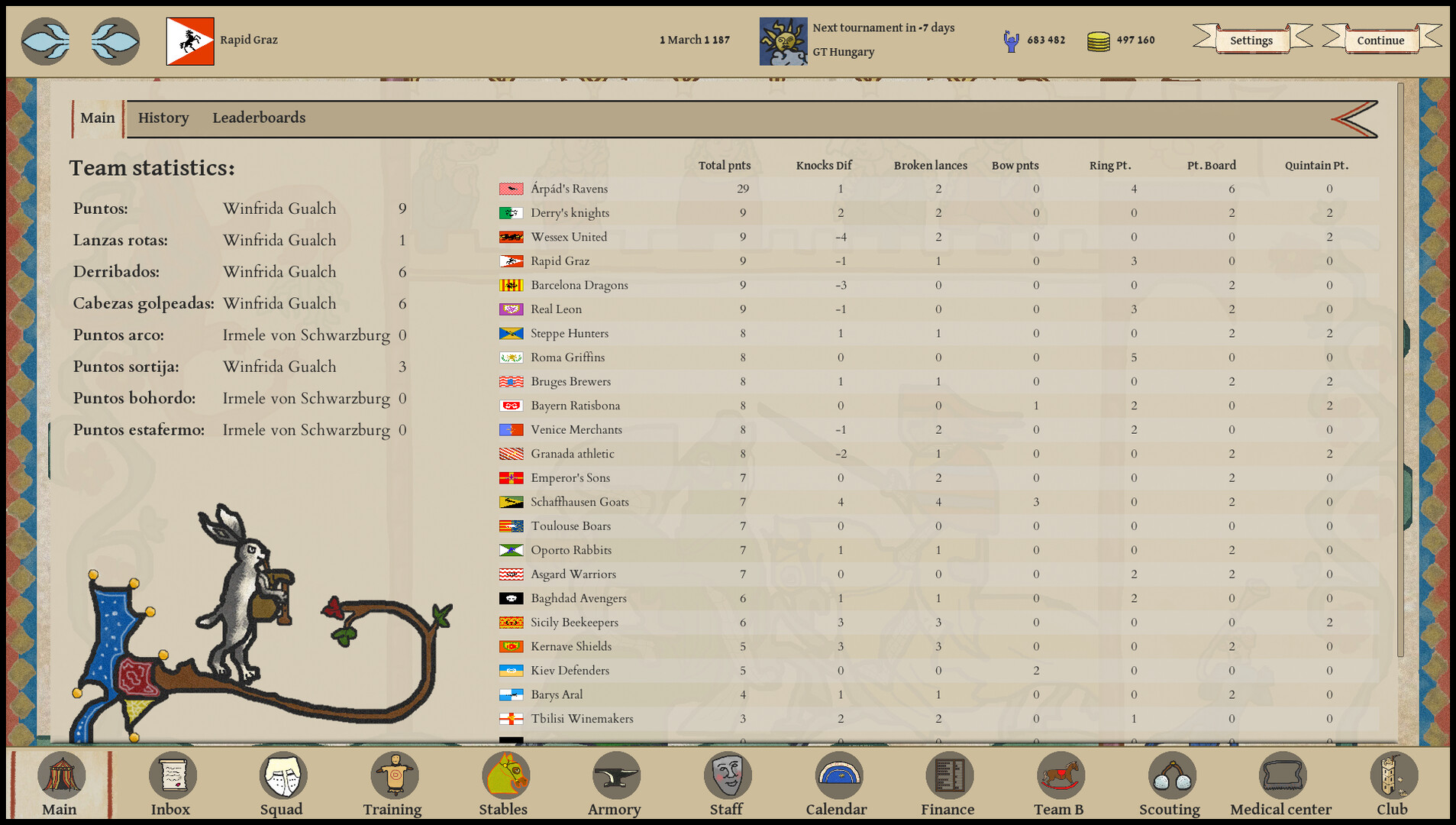Click the Rapid Graz club crest
Image resolution: width=1456 pixels, height=825 pixels.
189,41
